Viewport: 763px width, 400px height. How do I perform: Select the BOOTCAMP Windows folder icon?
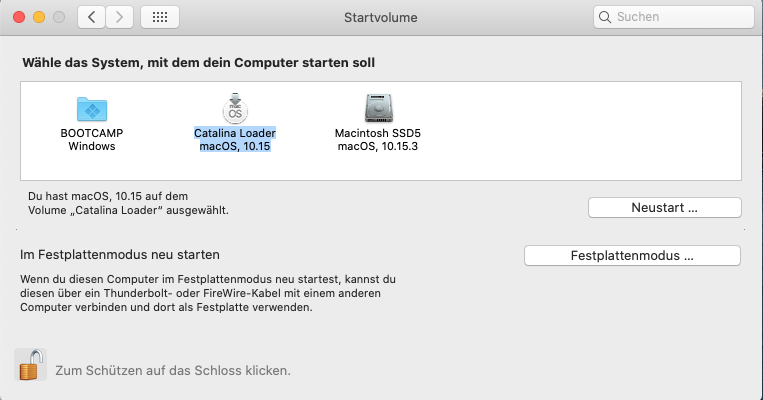tap(92, 109)
